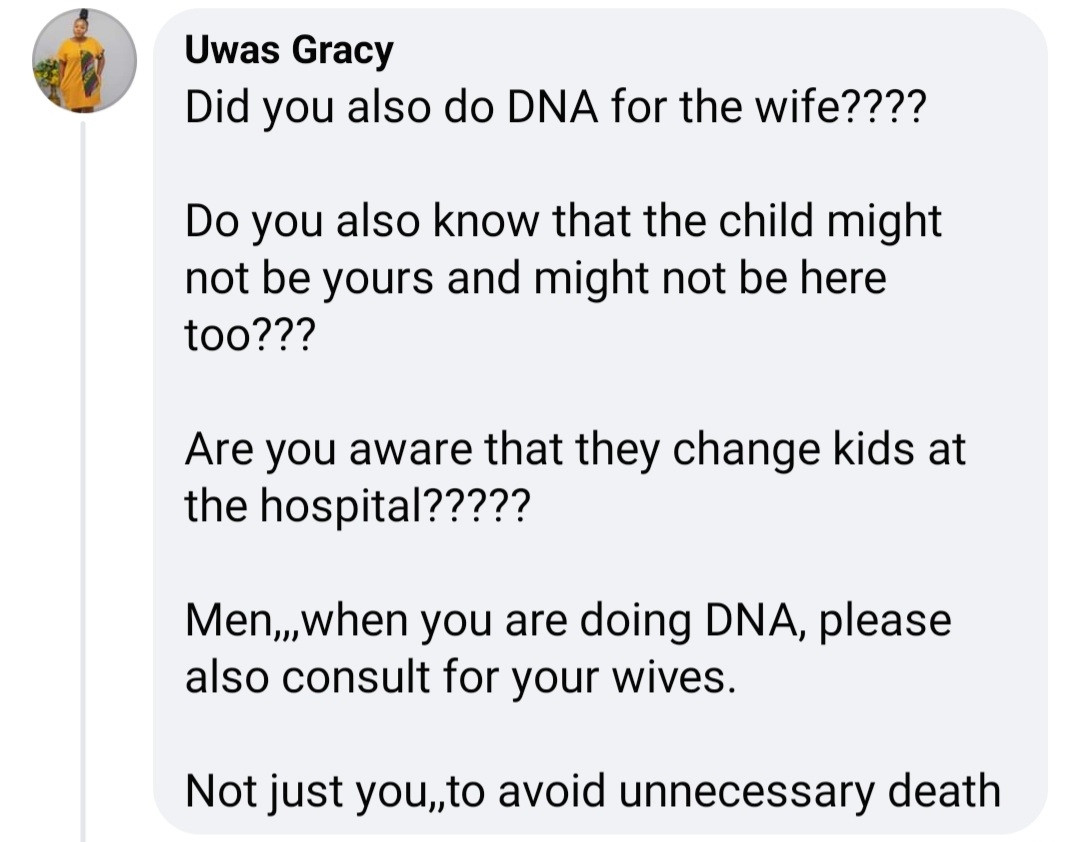The width and height of the screenshot is (1080, 842).
Task: Click the line 'Are you aware that they change kids at'
Action: (x=575, y=450)
